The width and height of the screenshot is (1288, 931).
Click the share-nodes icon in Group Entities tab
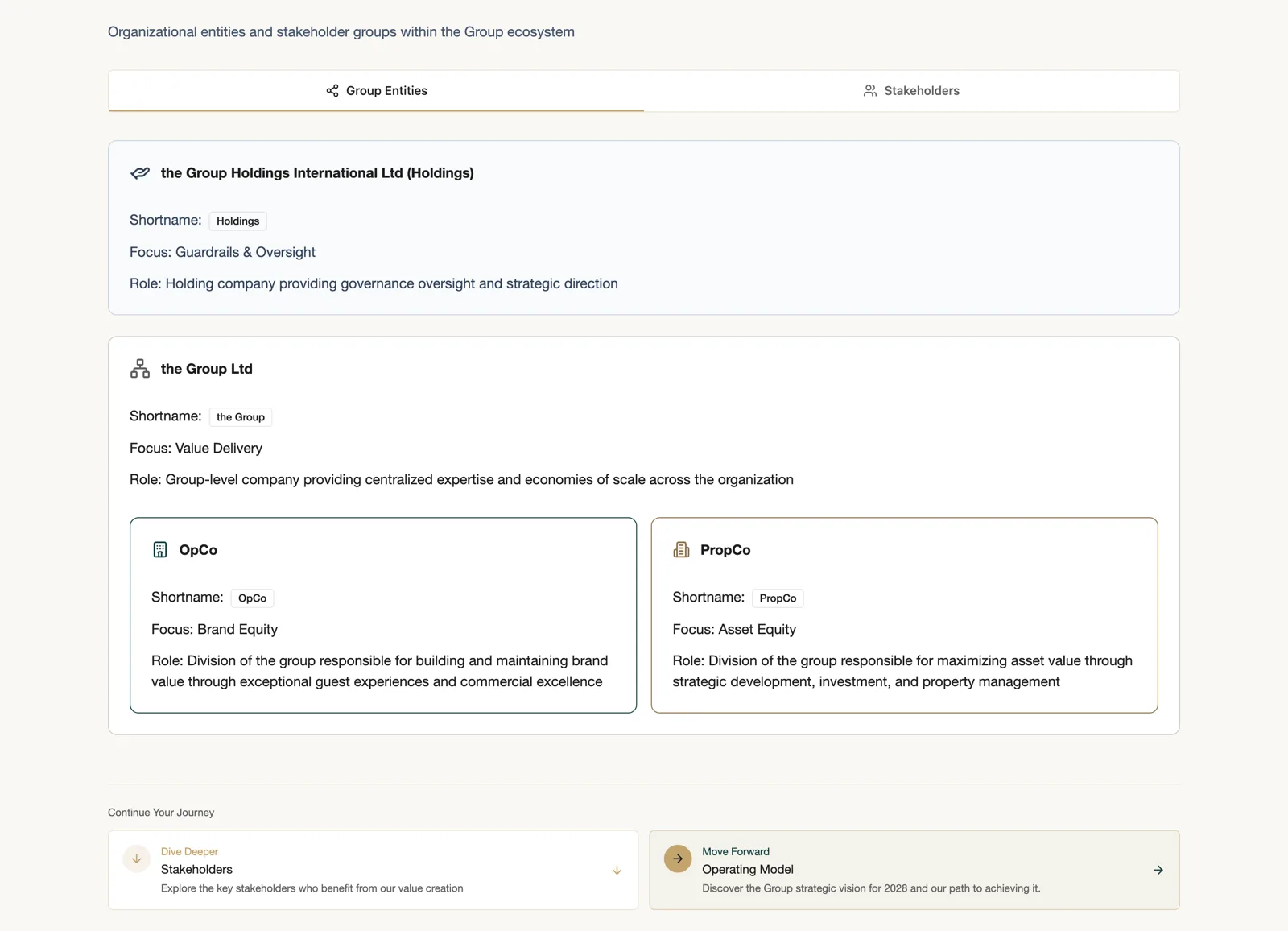[332, 91]
